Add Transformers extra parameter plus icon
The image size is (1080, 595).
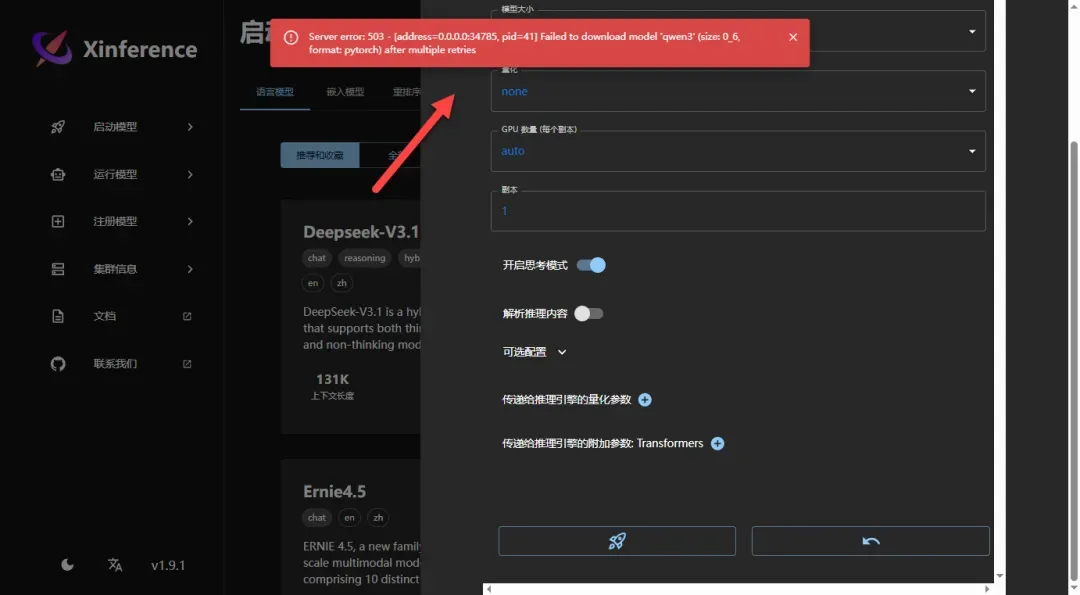(x=717, y=444)
